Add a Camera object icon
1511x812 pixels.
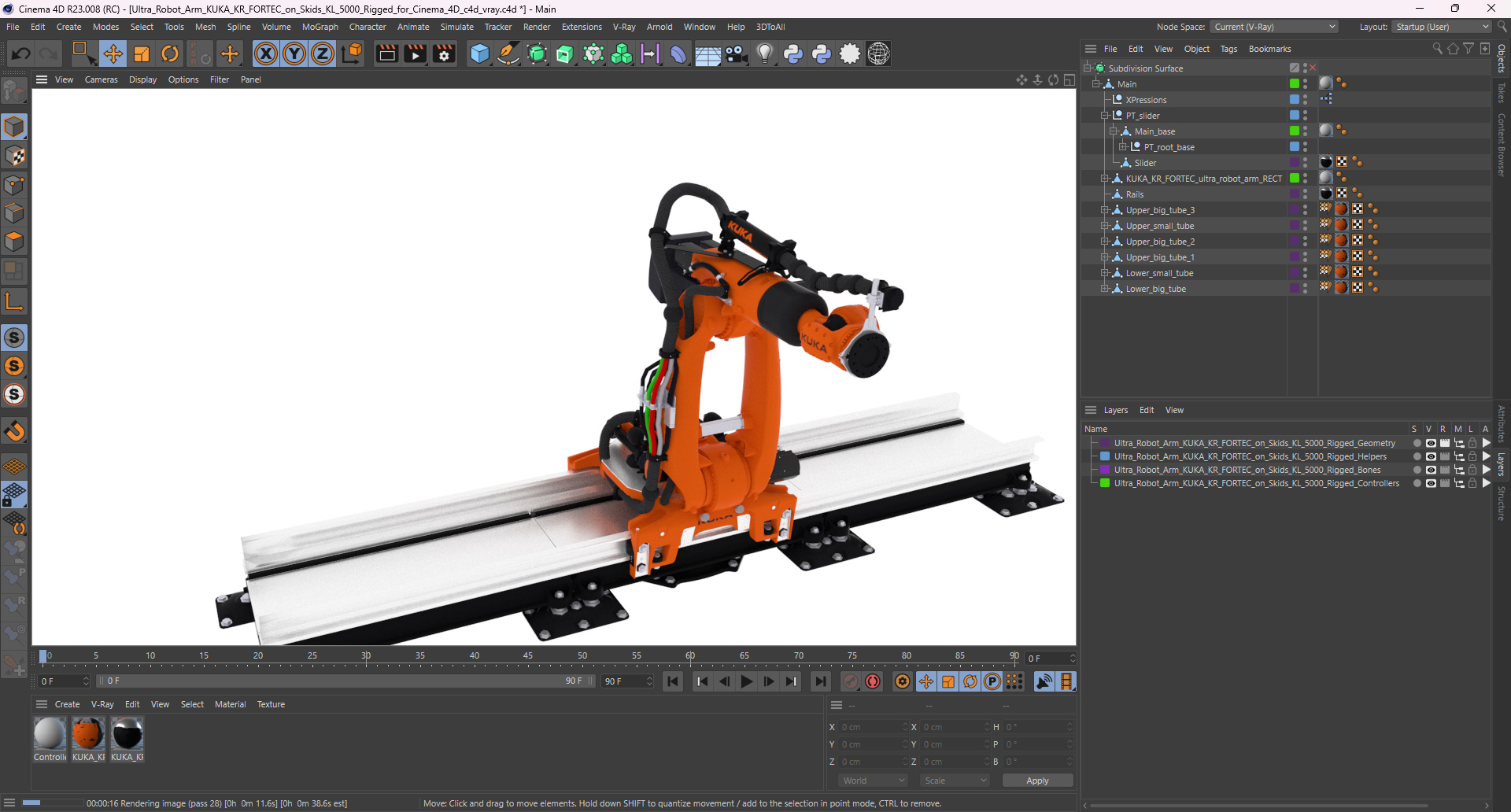coord(737,54)
